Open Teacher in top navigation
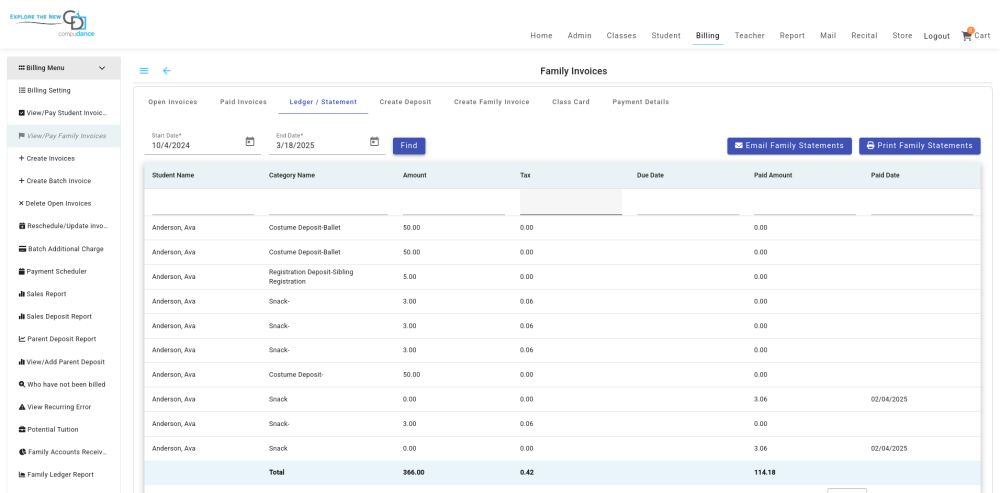Viewport: 1000px width, 493px height. [749, 36]
